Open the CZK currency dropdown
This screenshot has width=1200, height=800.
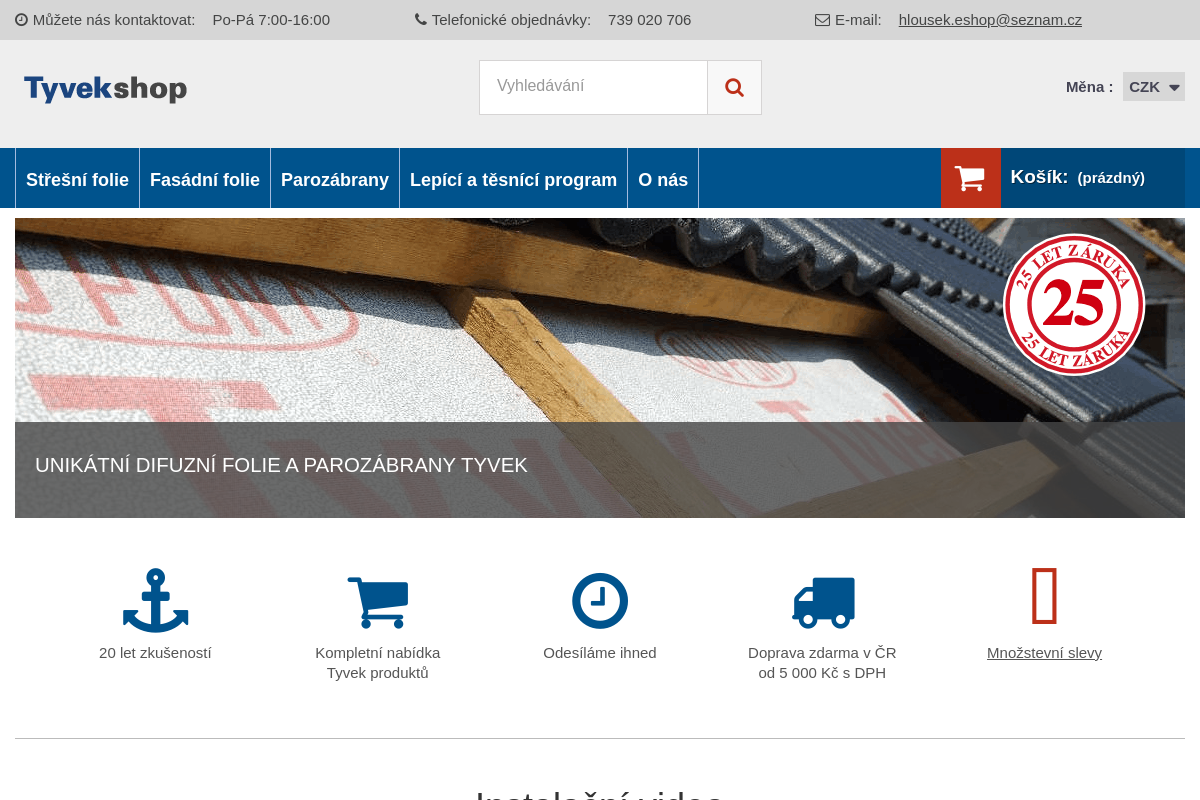(1153, 87)
